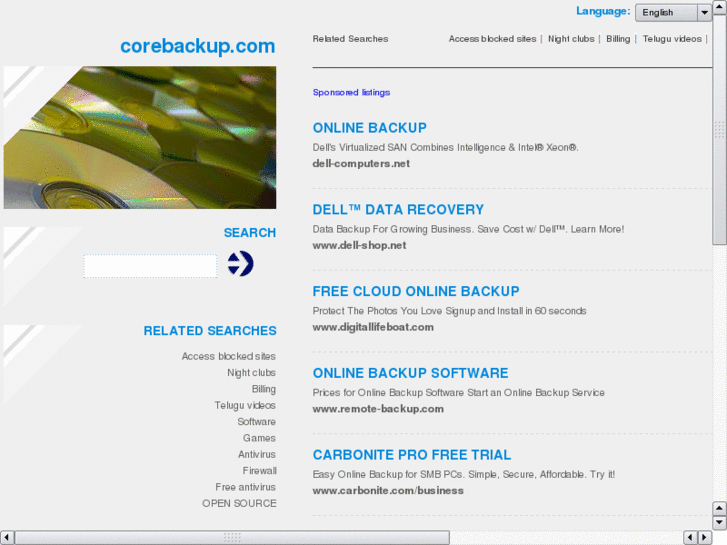Open Access blocked sites in sidebar list
The width and height of the screenshot is (727, 545).
click(x=229, y=356)
